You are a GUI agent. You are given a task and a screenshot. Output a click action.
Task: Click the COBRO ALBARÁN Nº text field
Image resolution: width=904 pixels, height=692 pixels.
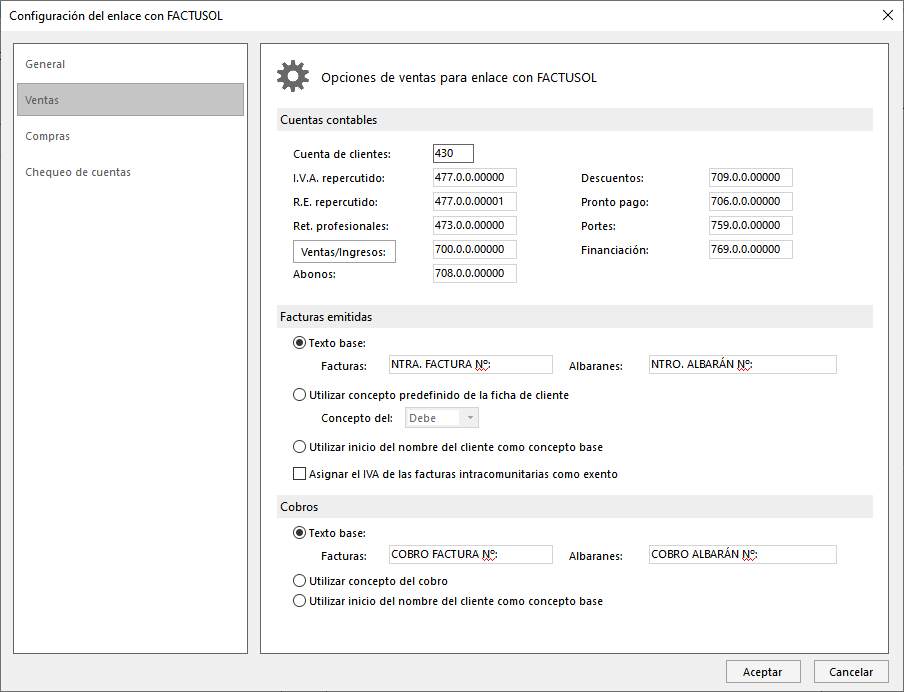pyautogui.click(x=743, y=554)
